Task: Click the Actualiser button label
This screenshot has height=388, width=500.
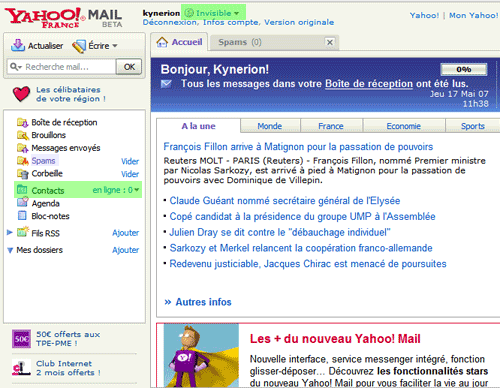Action: (45, 46)
